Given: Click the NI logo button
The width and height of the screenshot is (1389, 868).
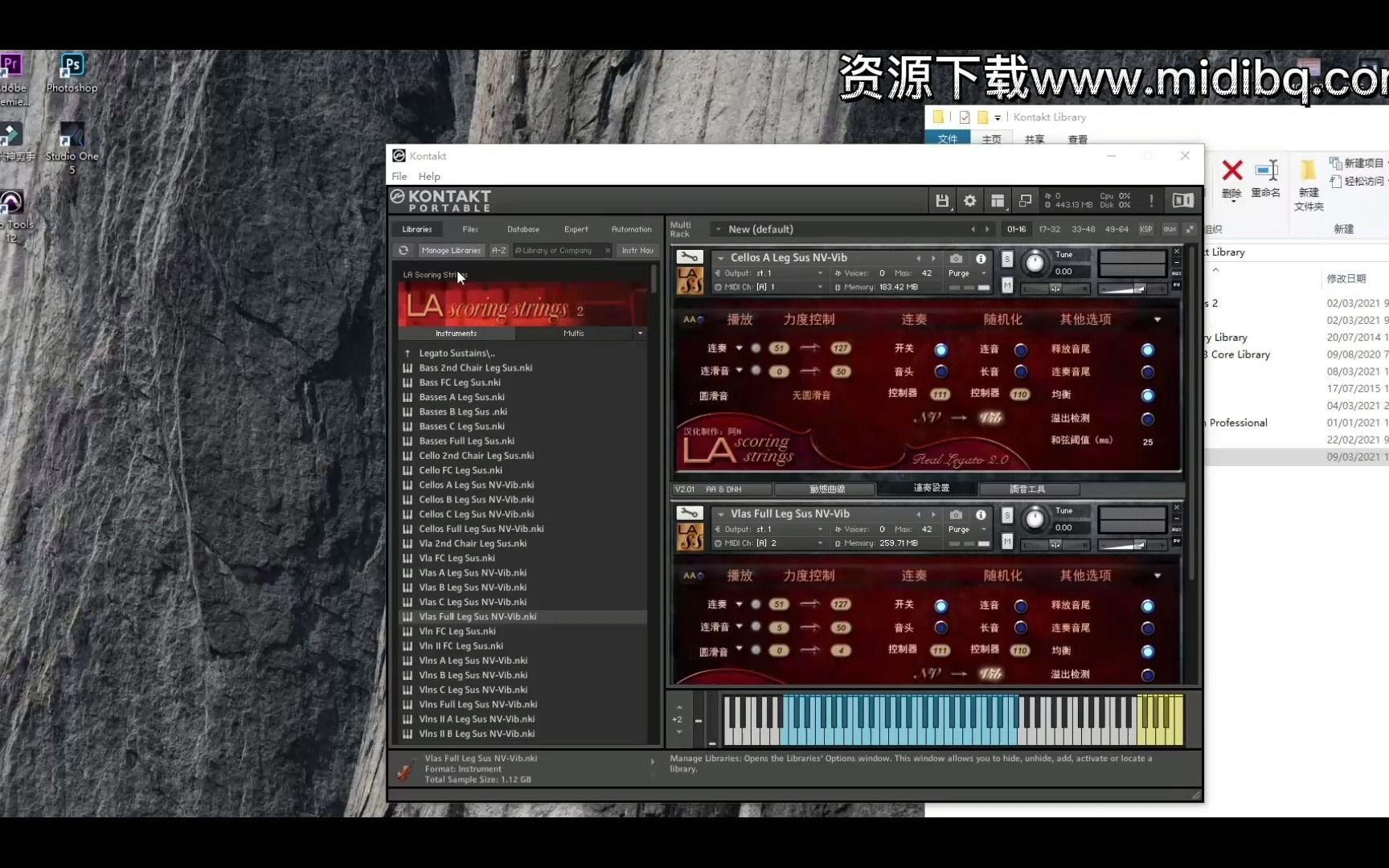Looking at the screenshot, I should [x=1182, y=201].
